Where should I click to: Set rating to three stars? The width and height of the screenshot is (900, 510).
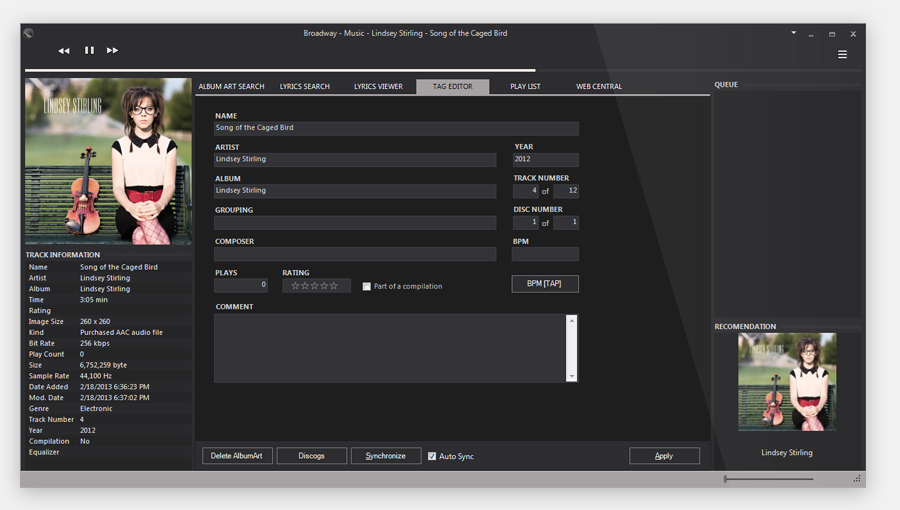[x=315, y=286]
